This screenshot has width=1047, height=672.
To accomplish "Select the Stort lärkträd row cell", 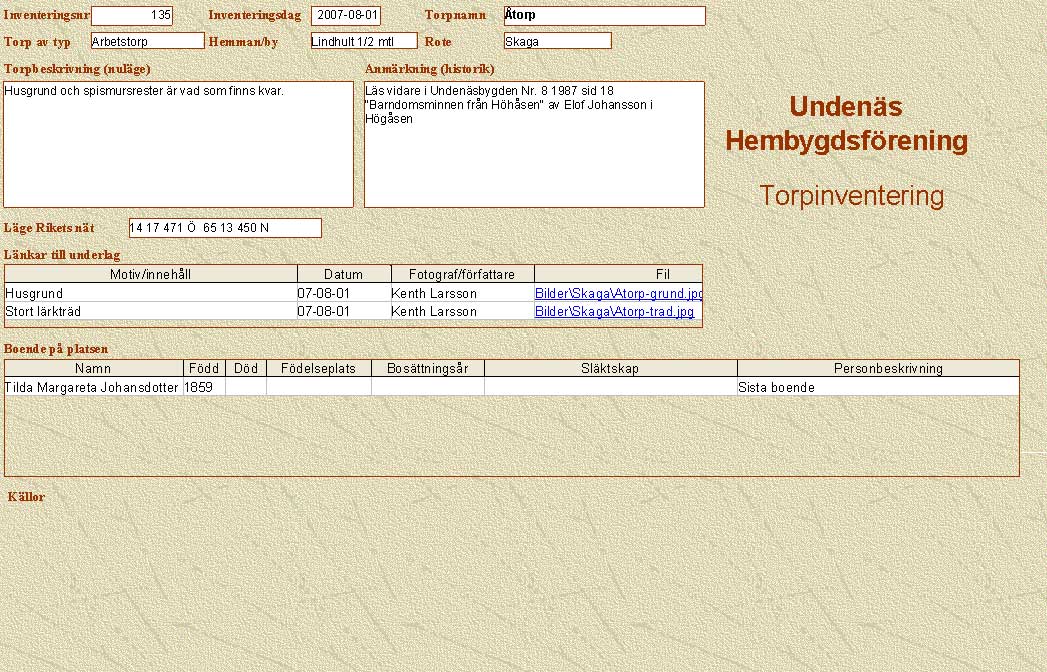I will coord(150,312).
